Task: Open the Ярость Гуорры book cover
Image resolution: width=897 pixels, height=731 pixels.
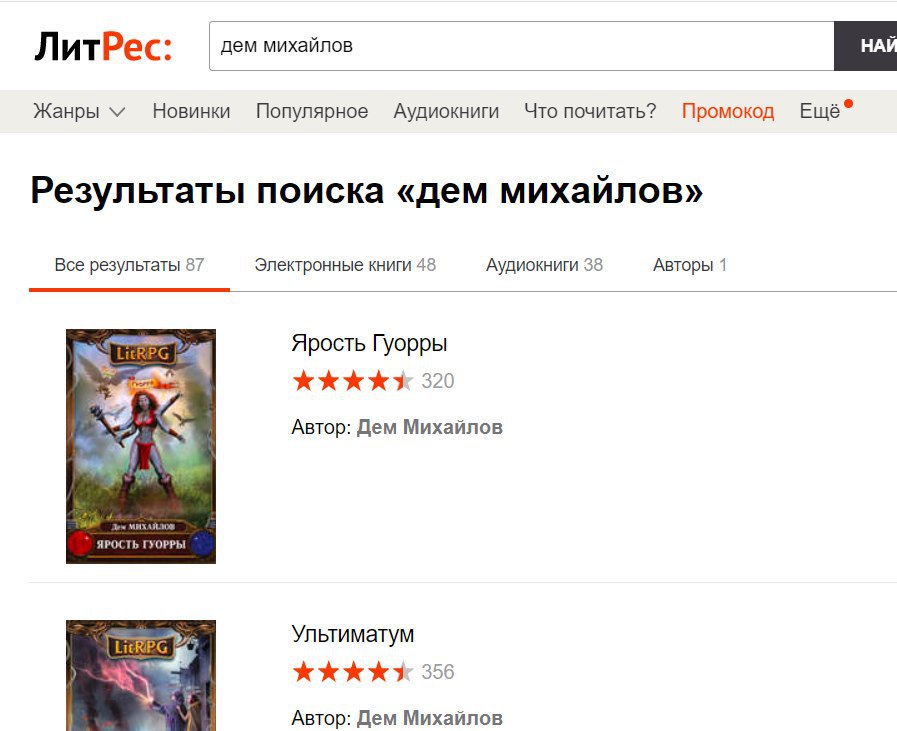Action: [141, 446]
